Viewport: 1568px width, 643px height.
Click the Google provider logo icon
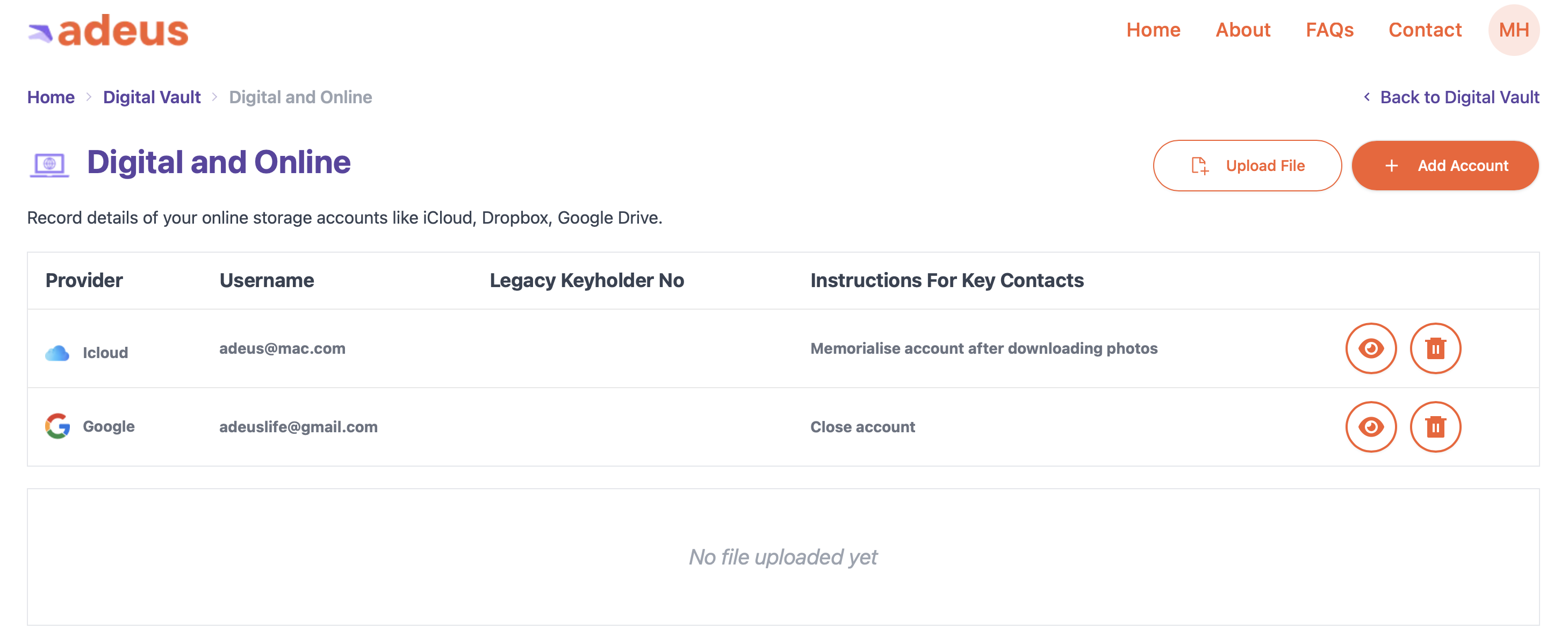coord(58,426)
